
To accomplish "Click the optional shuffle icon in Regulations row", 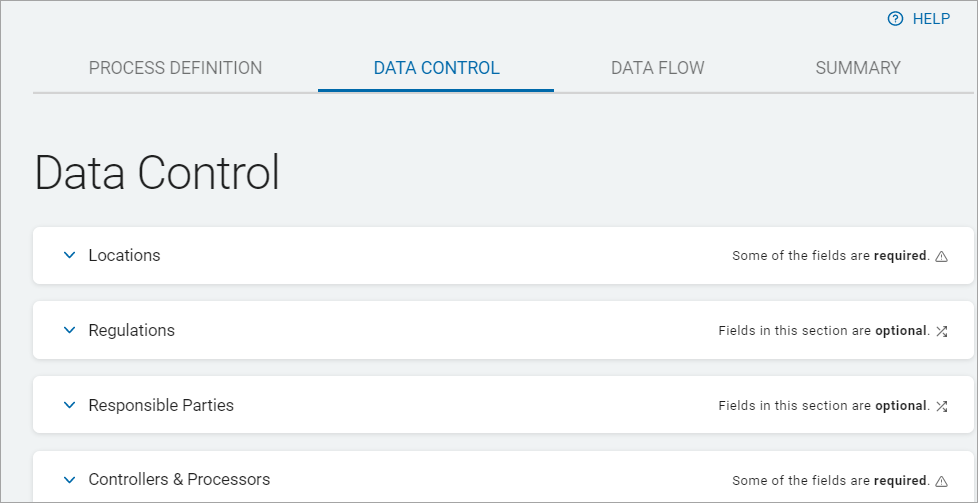I will (941, 331).
